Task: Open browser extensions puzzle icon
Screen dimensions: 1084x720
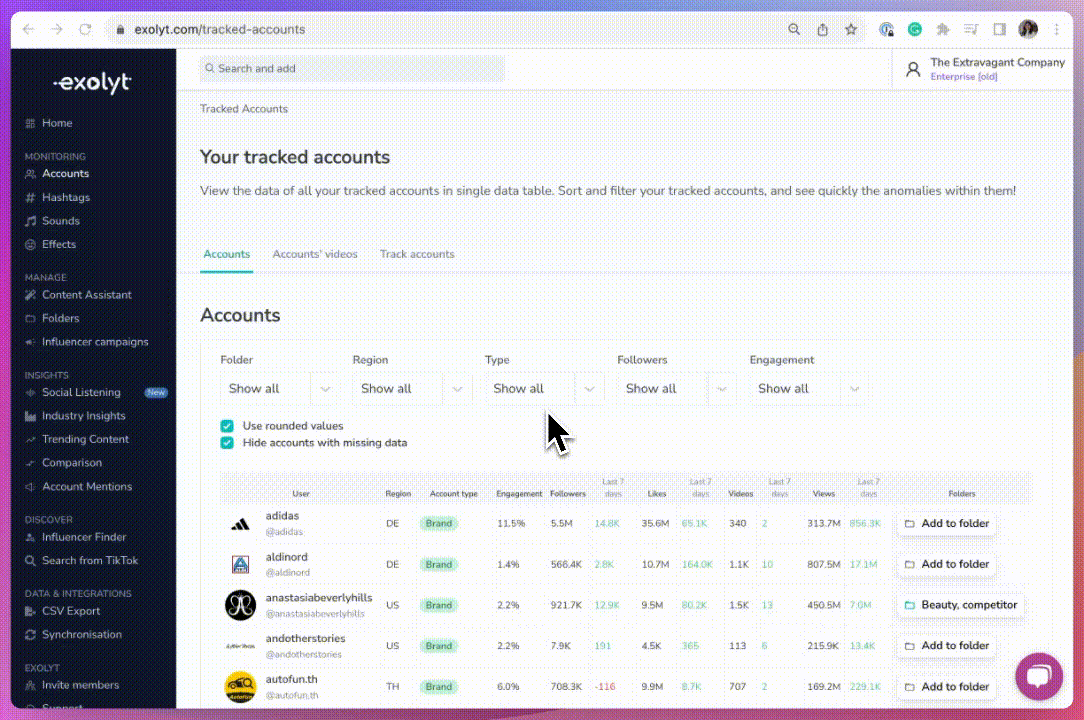Action: pyautogui.click(x=942, y=29)
